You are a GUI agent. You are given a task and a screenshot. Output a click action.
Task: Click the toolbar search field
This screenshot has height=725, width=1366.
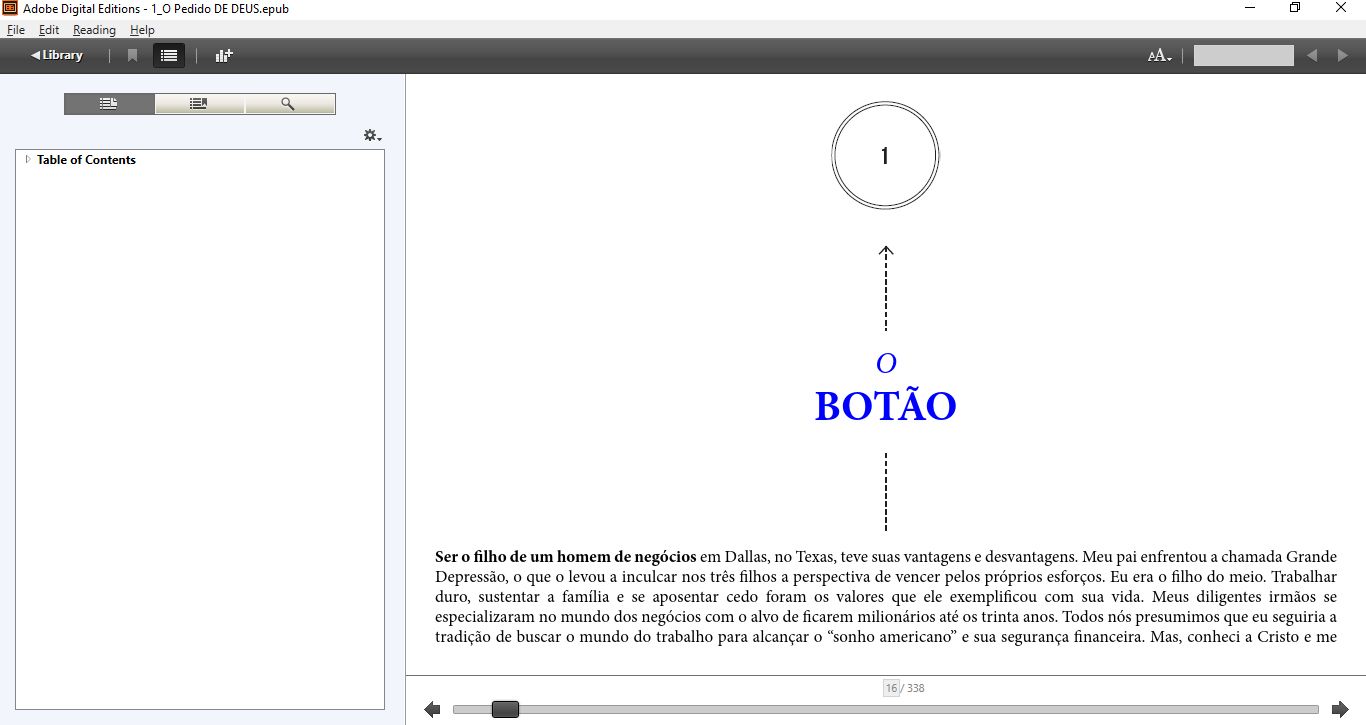click(x=1243, y=56)
